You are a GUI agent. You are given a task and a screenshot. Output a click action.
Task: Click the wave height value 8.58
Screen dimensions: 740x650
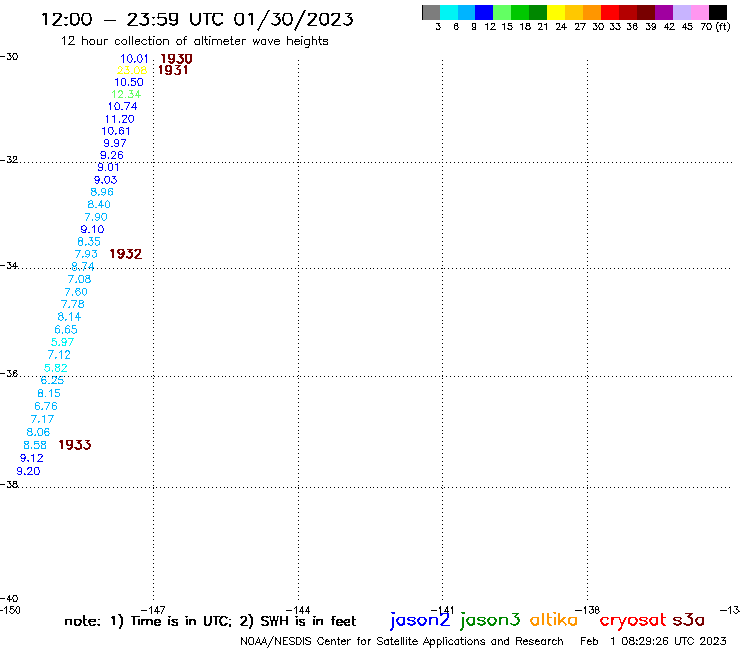coord(35,446)
